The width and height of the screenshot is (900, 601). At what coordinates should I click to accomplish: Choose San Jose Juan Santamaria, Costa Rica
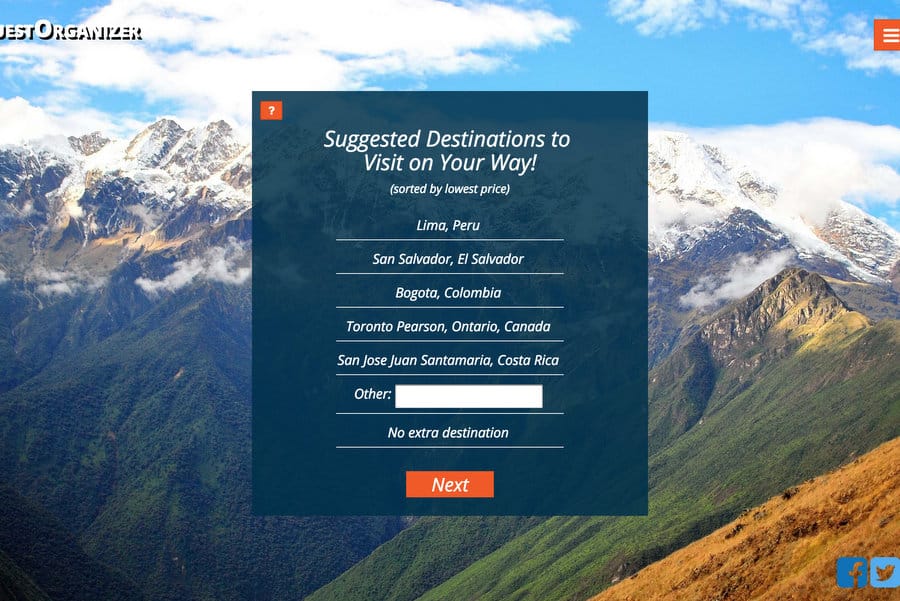point(448,360)
